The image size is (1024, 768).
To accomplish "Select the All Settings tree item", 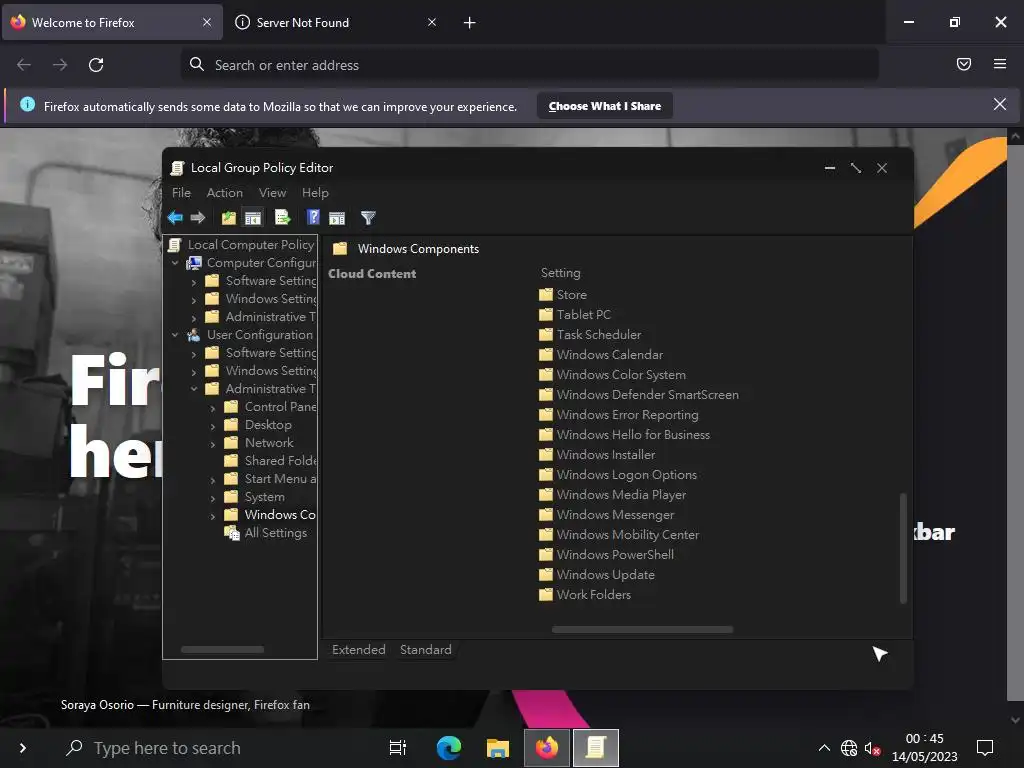I will point(265,533).
